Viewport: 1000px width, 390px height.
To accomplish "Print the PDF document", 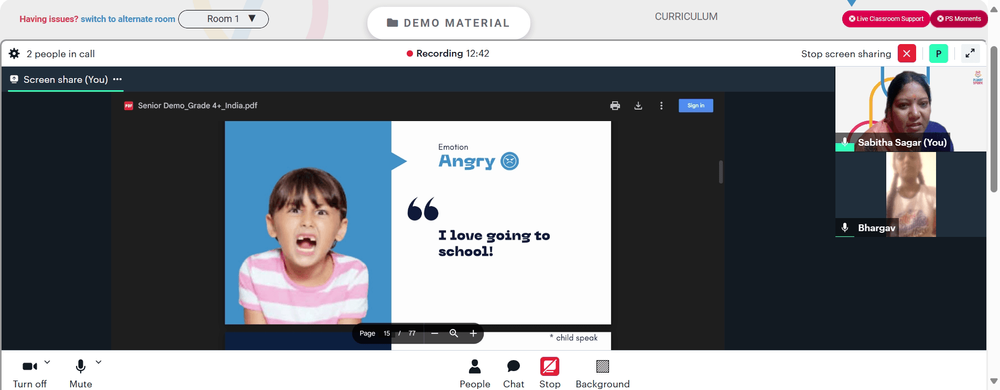I will click(615, 106).
